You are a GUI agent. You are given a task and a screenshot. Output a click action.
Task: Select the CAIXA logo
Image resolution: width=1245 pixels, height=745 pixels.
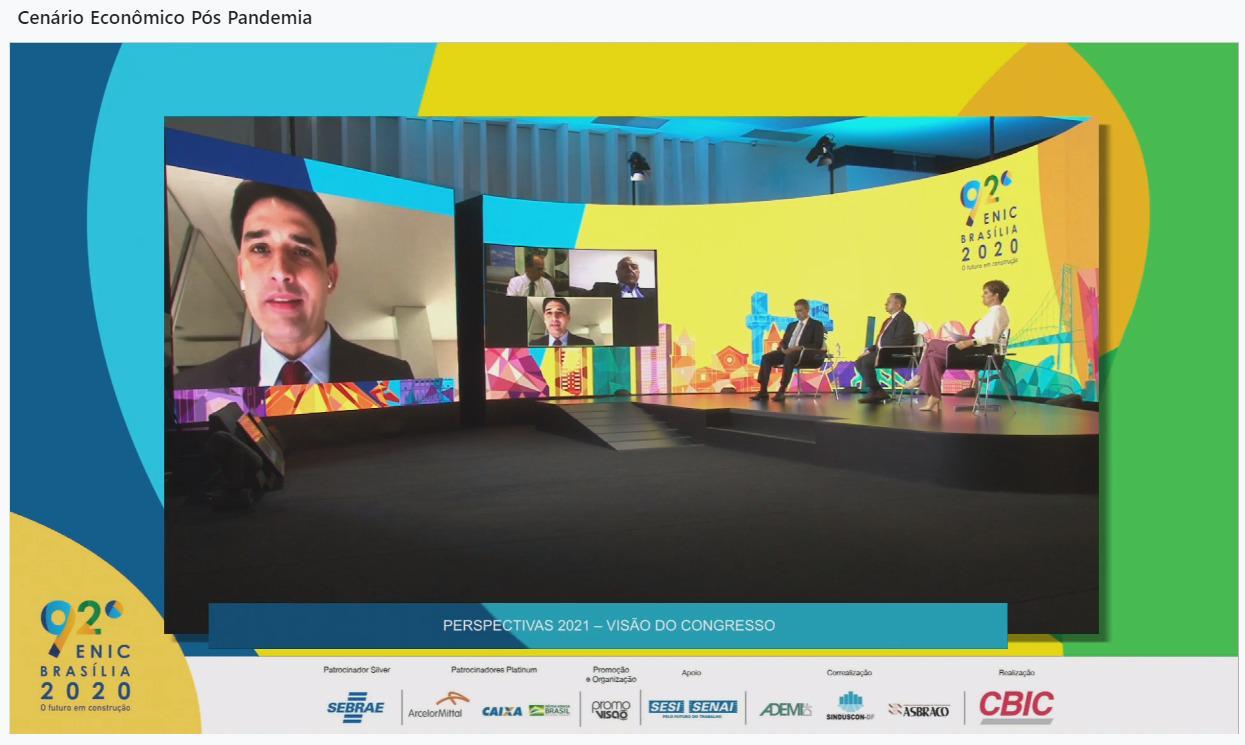(502, 711)
